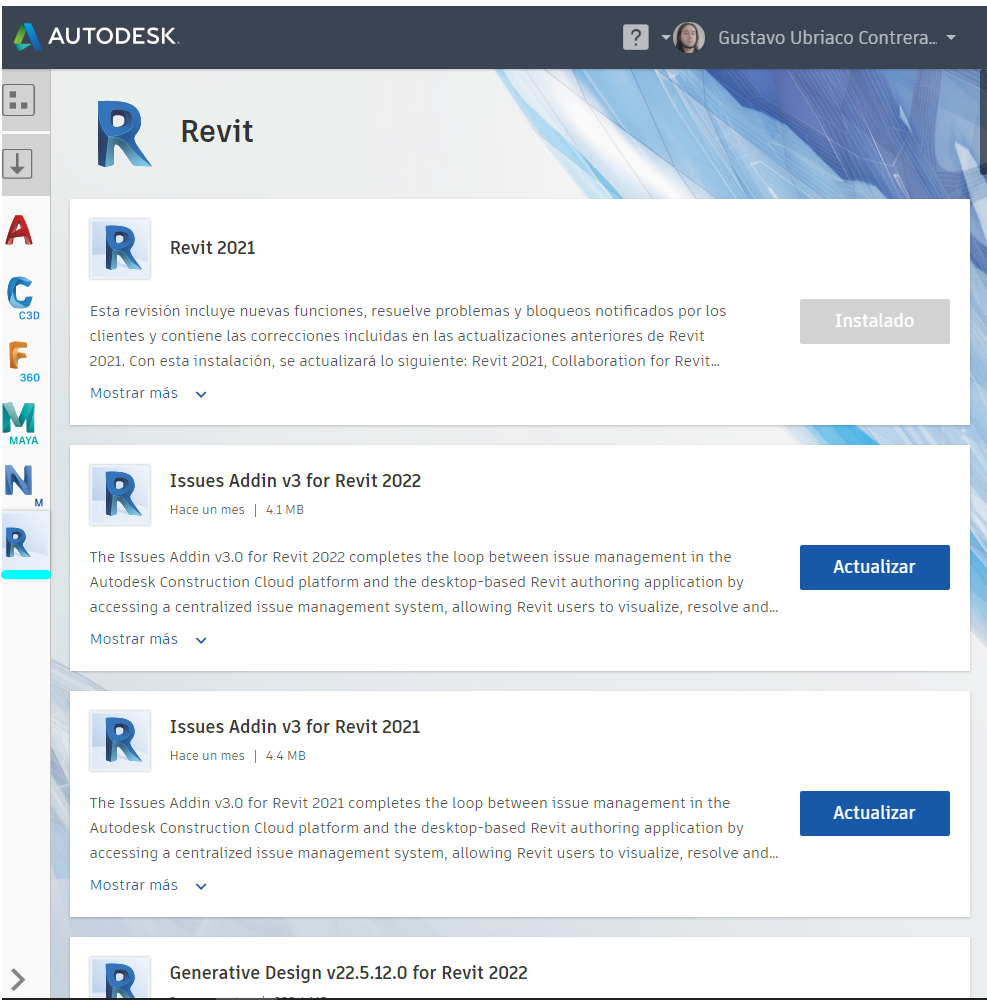Expand chevron under Issues Addin Revit 2022
Image resolution: width=987 pixels, height=1000 pixels.
point(201,640)
